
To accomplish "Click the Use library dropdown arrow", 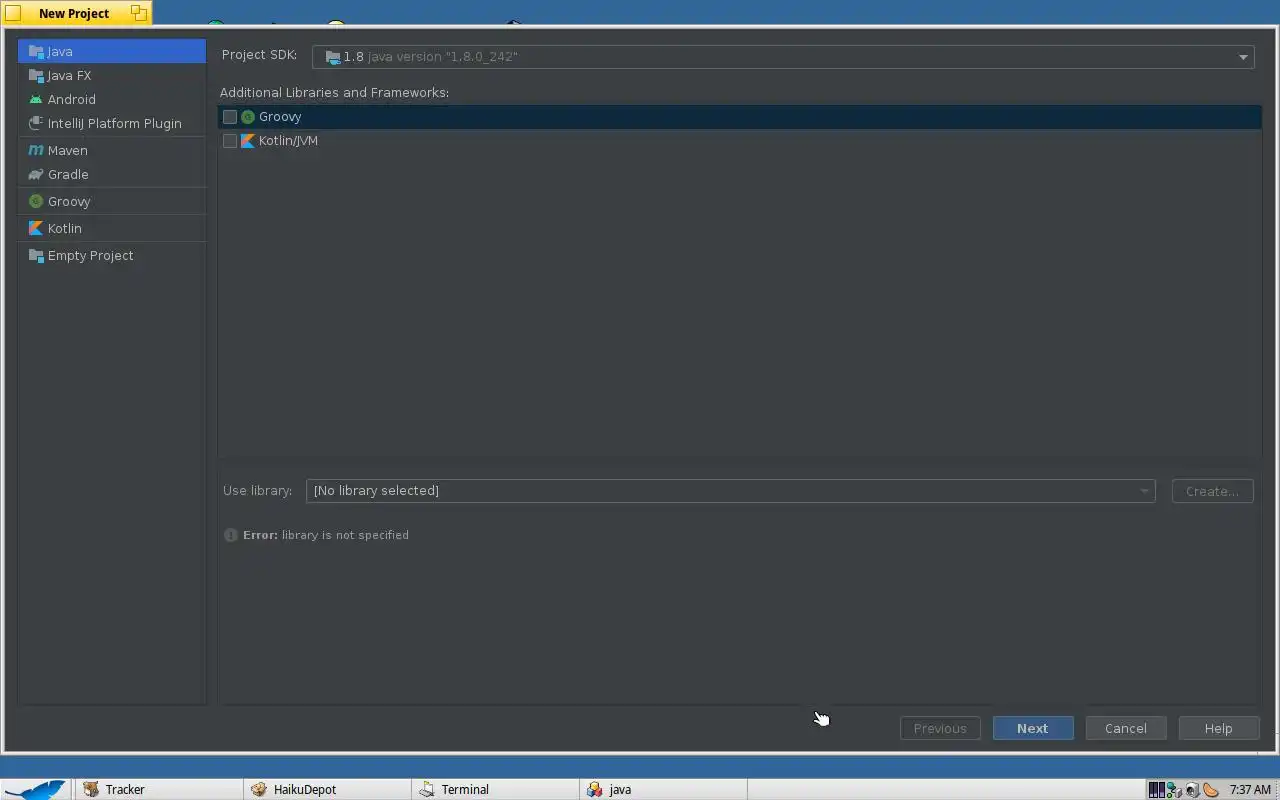I will (1144, 491).
